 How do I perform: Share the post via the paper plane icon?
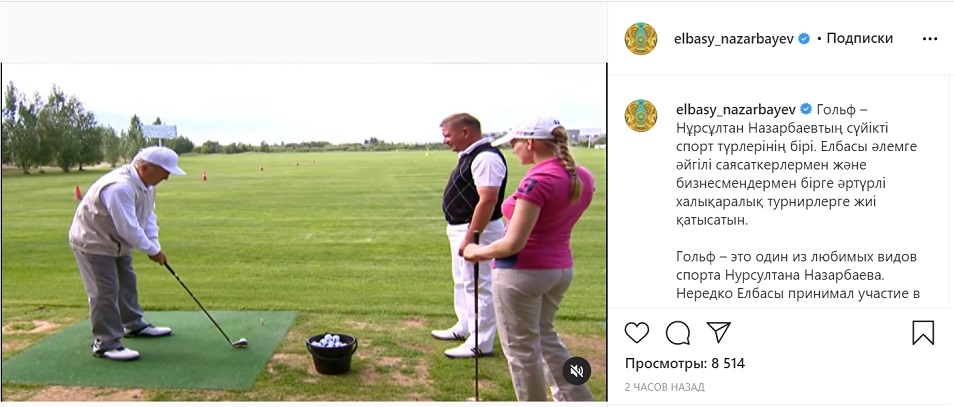coord(719,332)
